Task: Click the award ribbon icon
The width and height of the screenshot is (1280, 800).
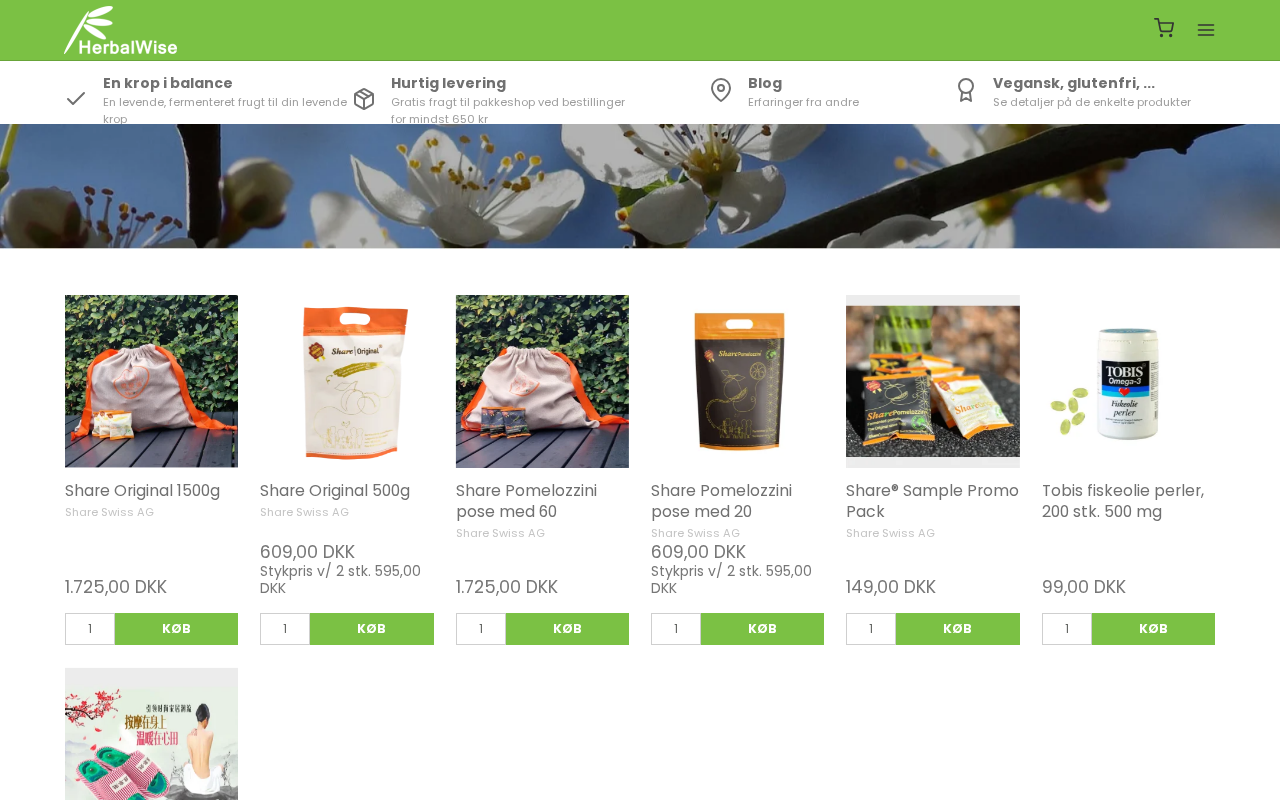Action: [966, 90]
